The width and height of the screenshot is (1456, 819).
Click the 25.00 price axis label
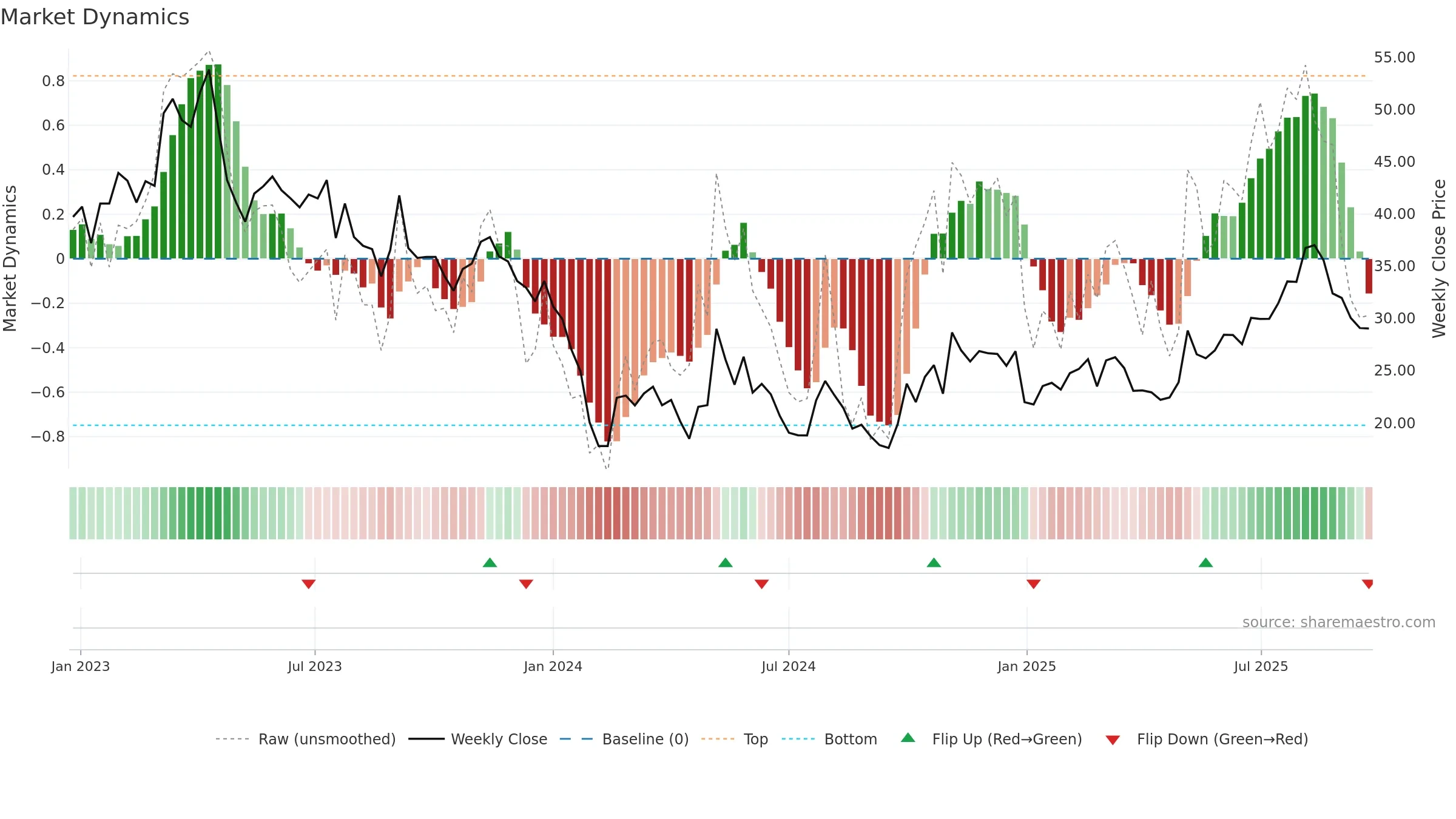(1394, 370)
